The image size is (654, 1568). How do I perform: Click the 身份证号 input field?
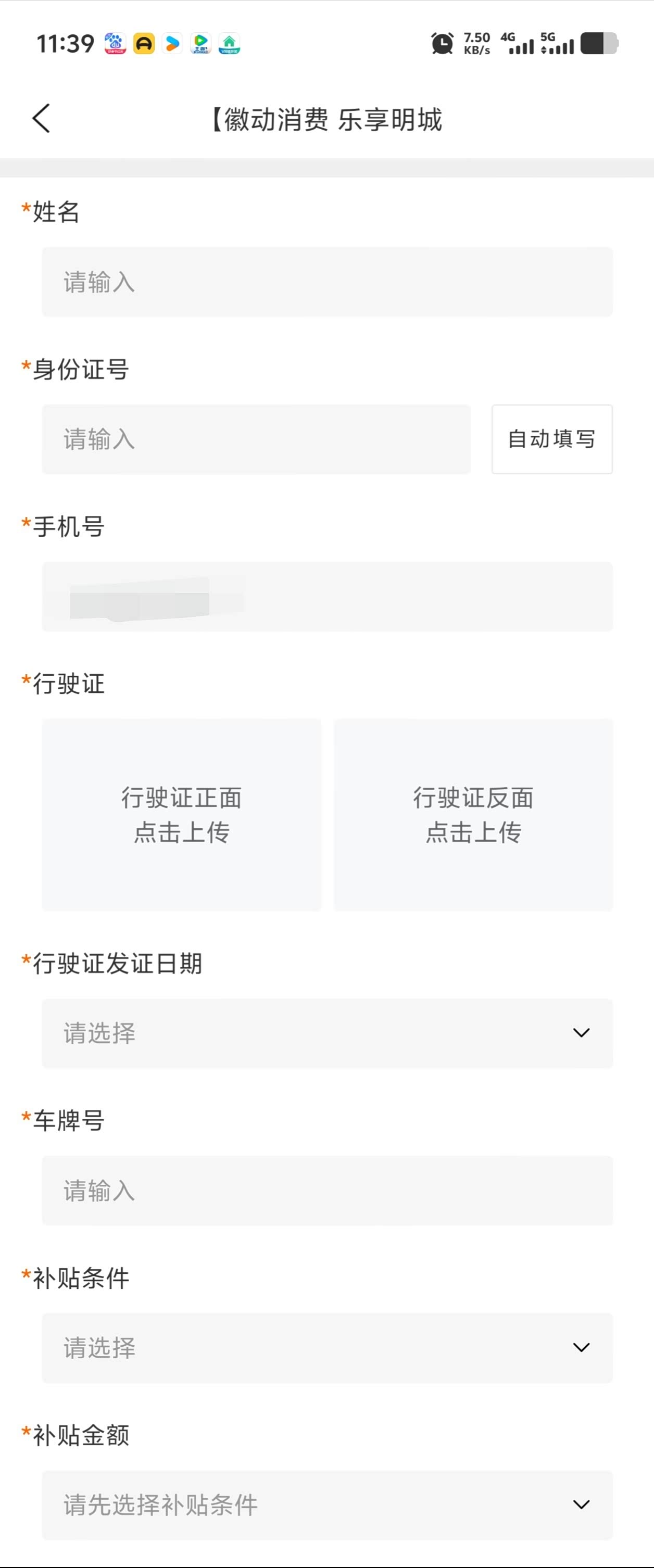pos(256,439)
